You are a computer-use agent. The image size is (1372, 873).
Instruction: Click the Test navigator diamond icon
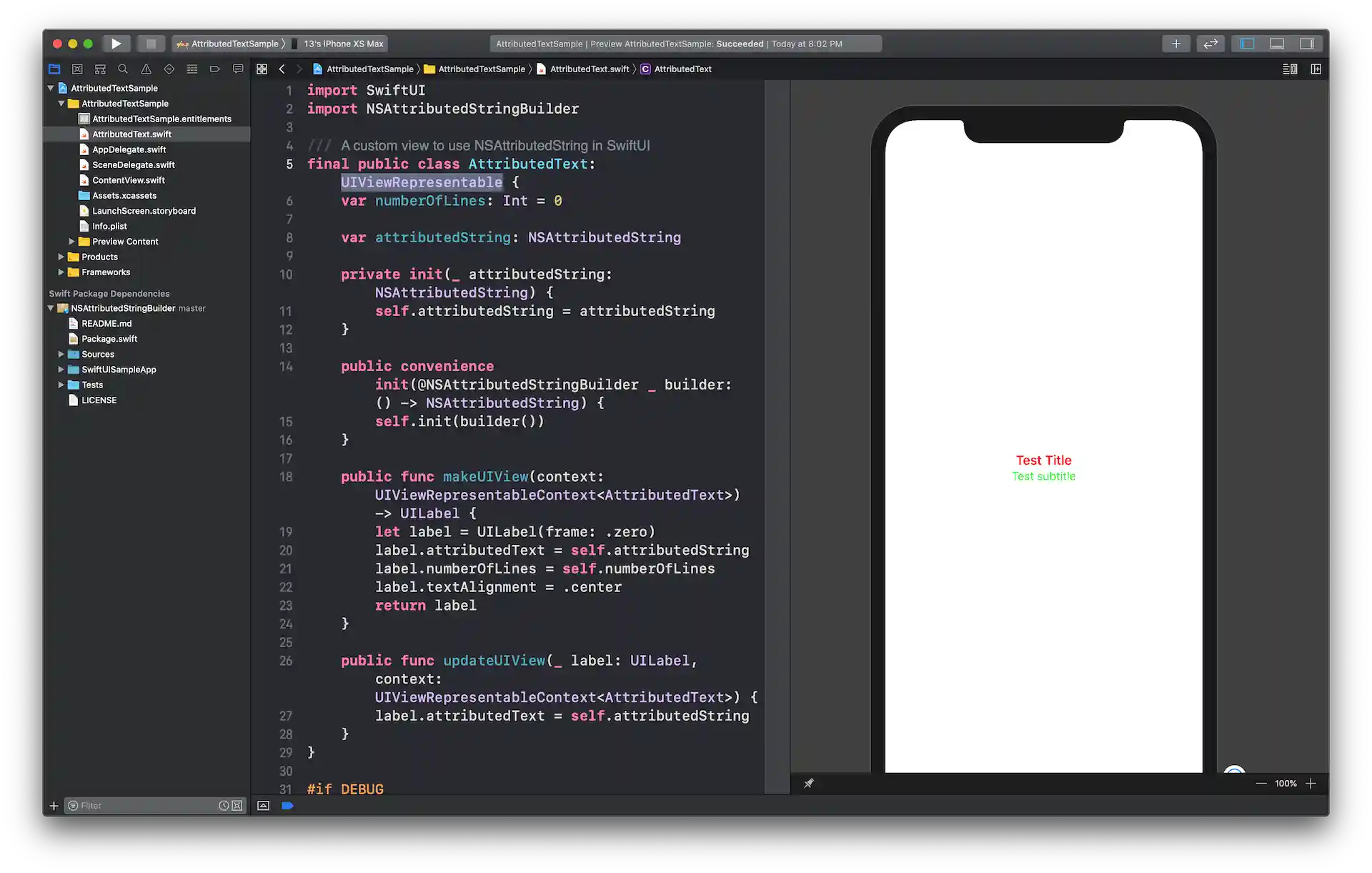169,69
